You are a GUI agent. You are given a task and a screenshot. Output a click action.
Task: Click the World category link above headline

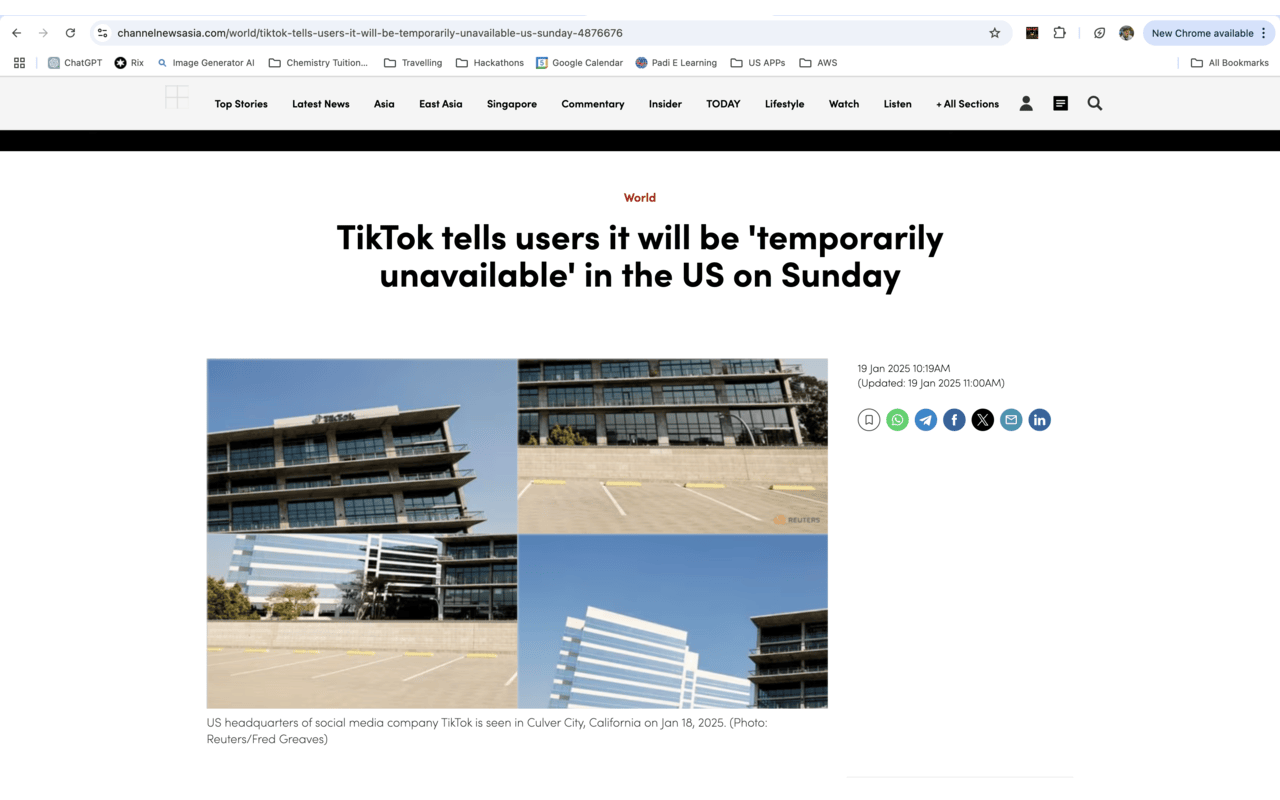tap(640, 198)
